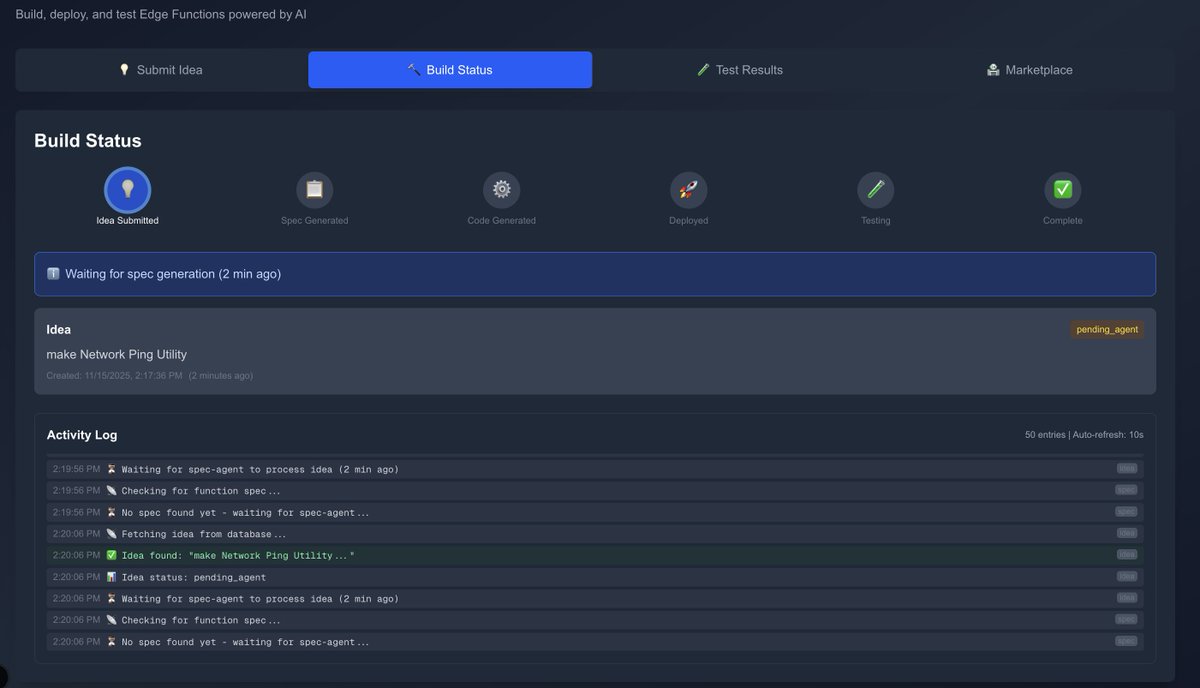Click the hourglass icon in the 2:20:06 No spec found row
The image size is (1200, 688).
tap(112, 642)
